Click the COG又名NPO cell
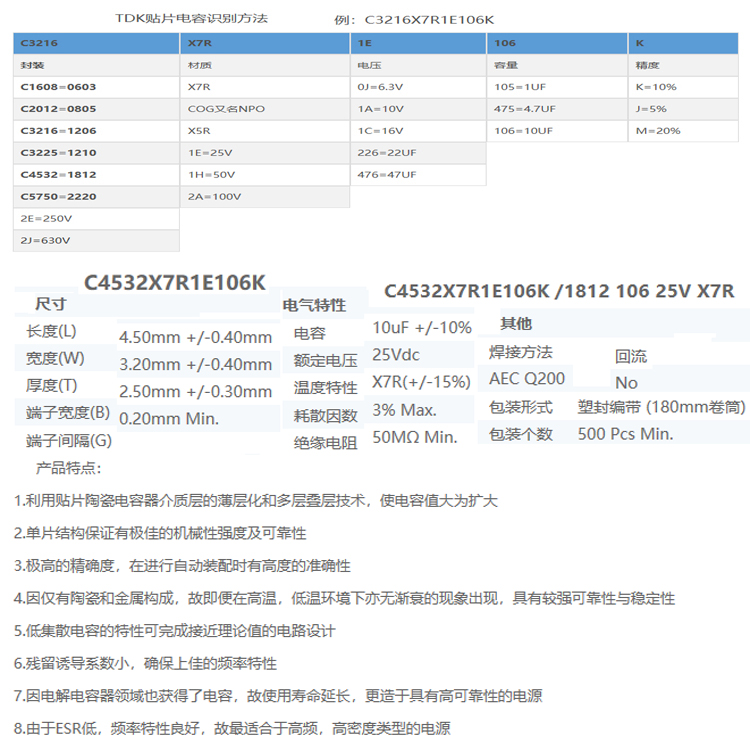Image resolution: width=750 pixels, height=750 pixels. (x=265, y=109)
